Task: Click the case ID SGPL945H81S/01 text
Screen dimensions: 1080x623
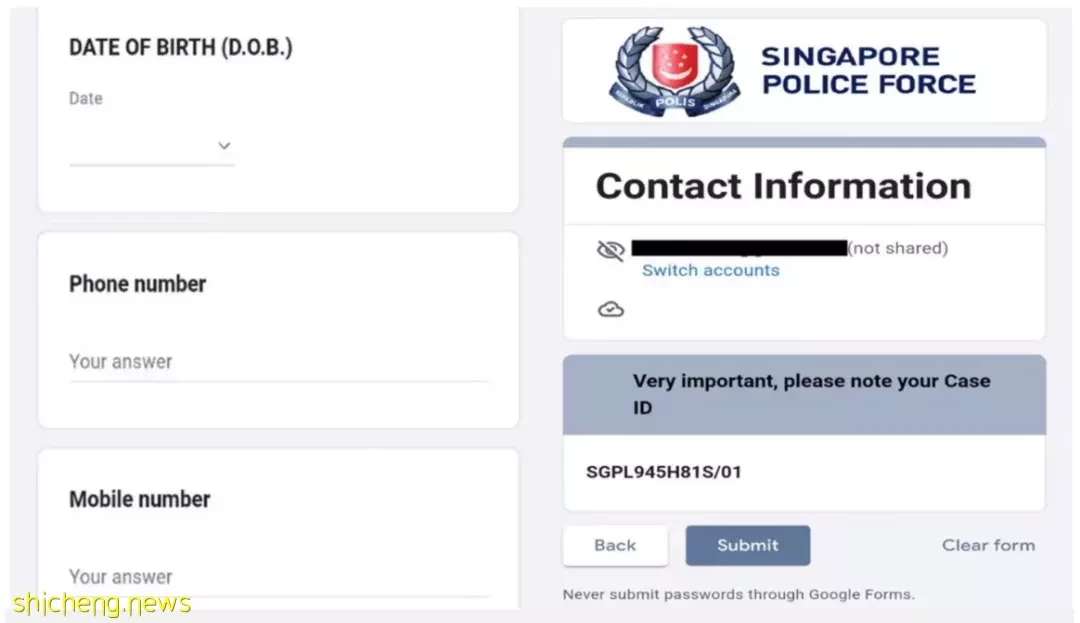Action: (x=663, y=472)
